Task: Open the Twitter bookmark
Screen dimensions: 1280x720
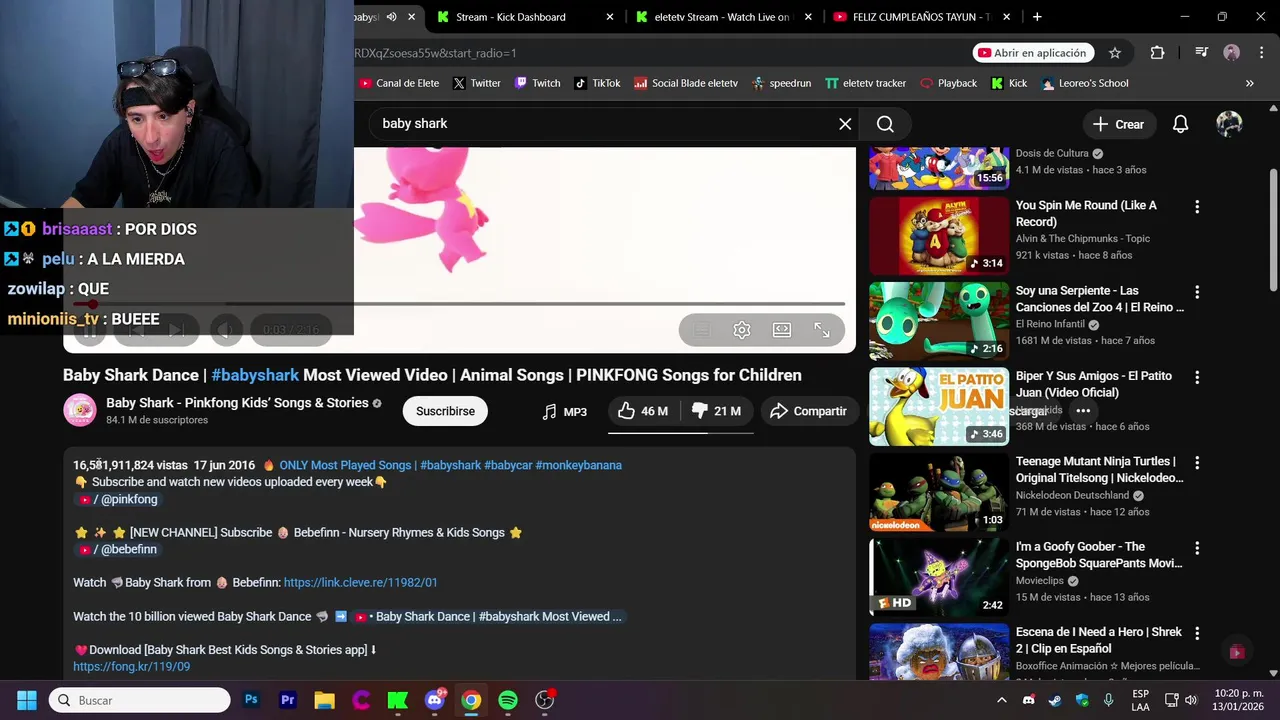Action: click(x=476, y=83)
